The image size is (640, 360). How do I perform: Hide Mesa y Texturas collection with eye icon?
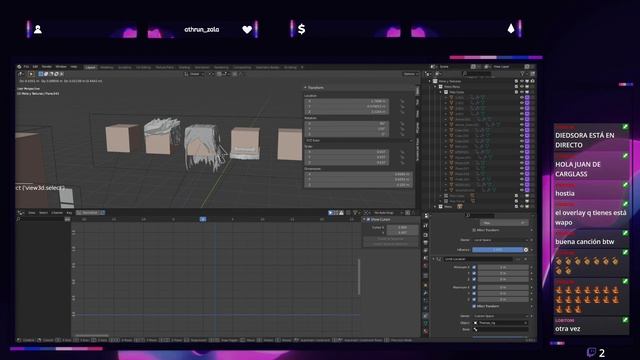coord(522,81)
